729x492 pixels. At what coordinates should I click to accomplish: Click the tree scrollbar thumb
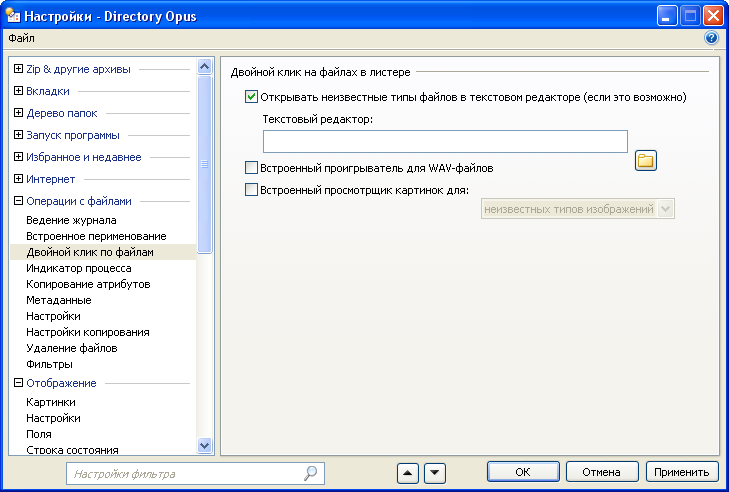pos(205,164)
